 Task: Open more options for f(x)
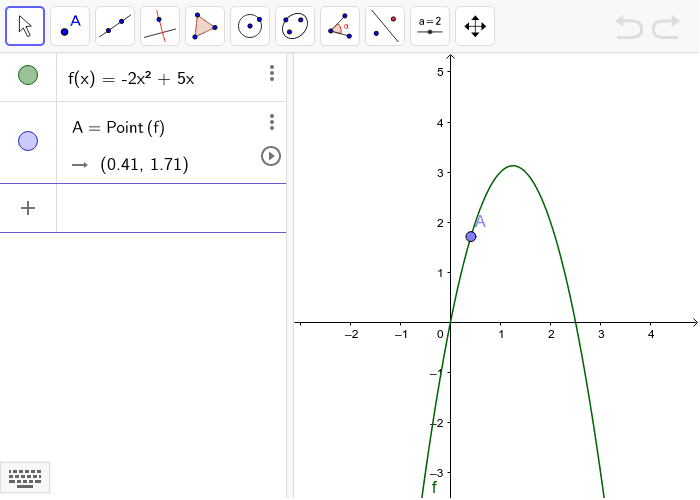pos(272,73)
